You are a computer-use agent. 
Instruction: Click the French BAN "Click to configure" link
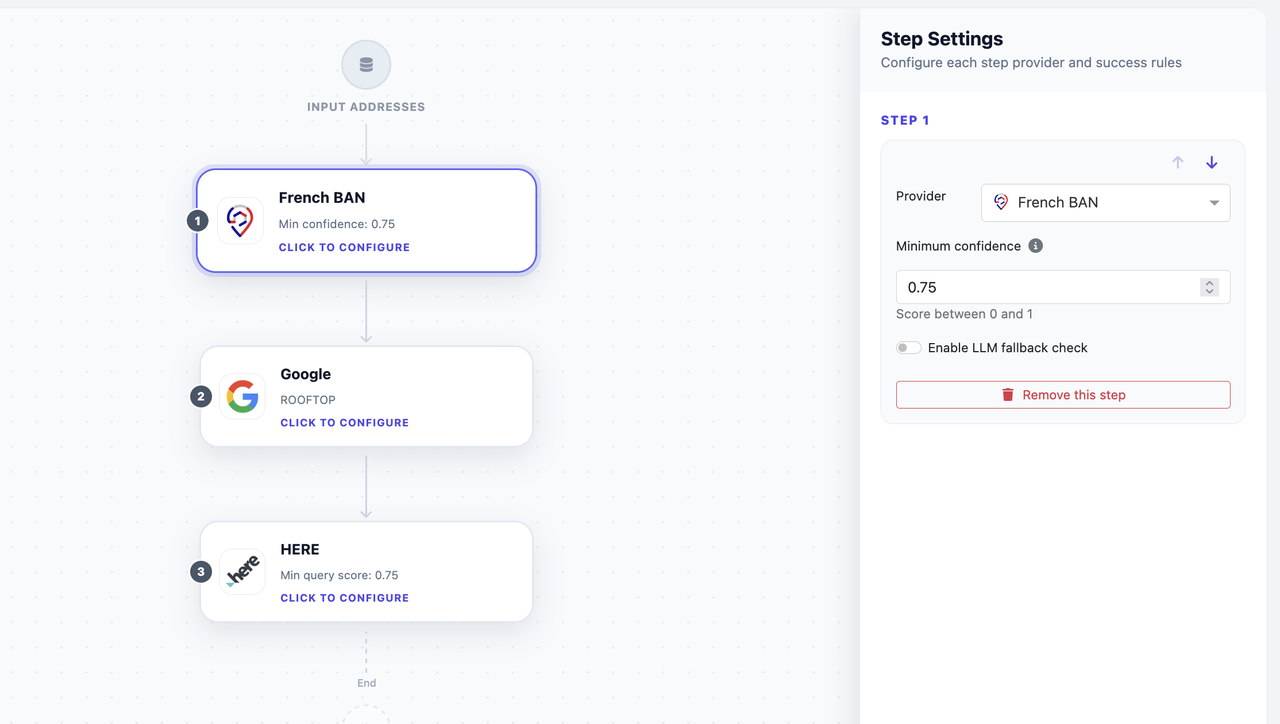click(x=344, y=247)
